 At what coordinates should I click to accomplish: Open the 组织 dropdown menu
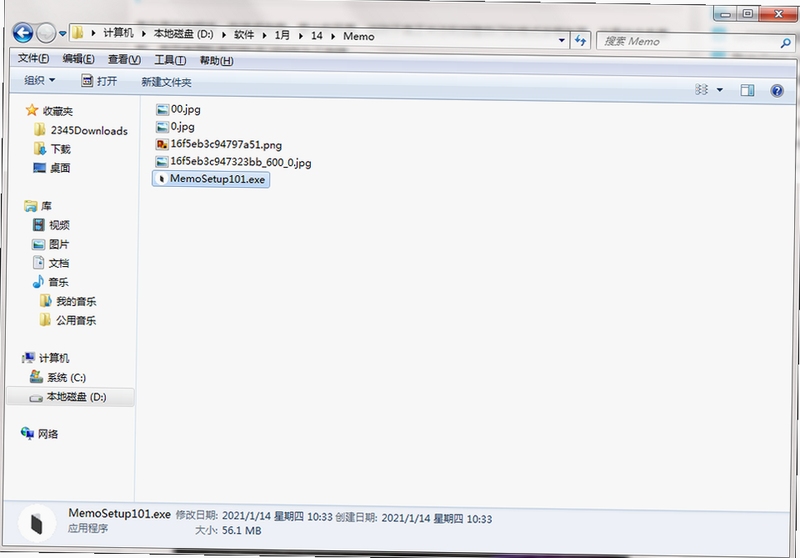tap(39, 80)
